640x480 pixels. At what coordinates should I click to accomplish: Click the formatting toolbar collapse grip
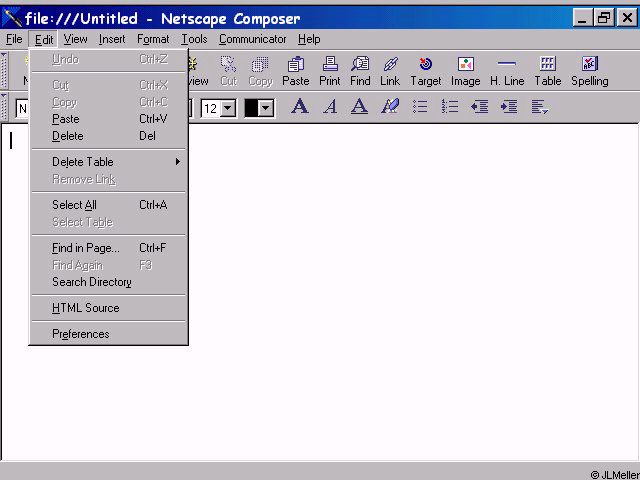point(4,107)
